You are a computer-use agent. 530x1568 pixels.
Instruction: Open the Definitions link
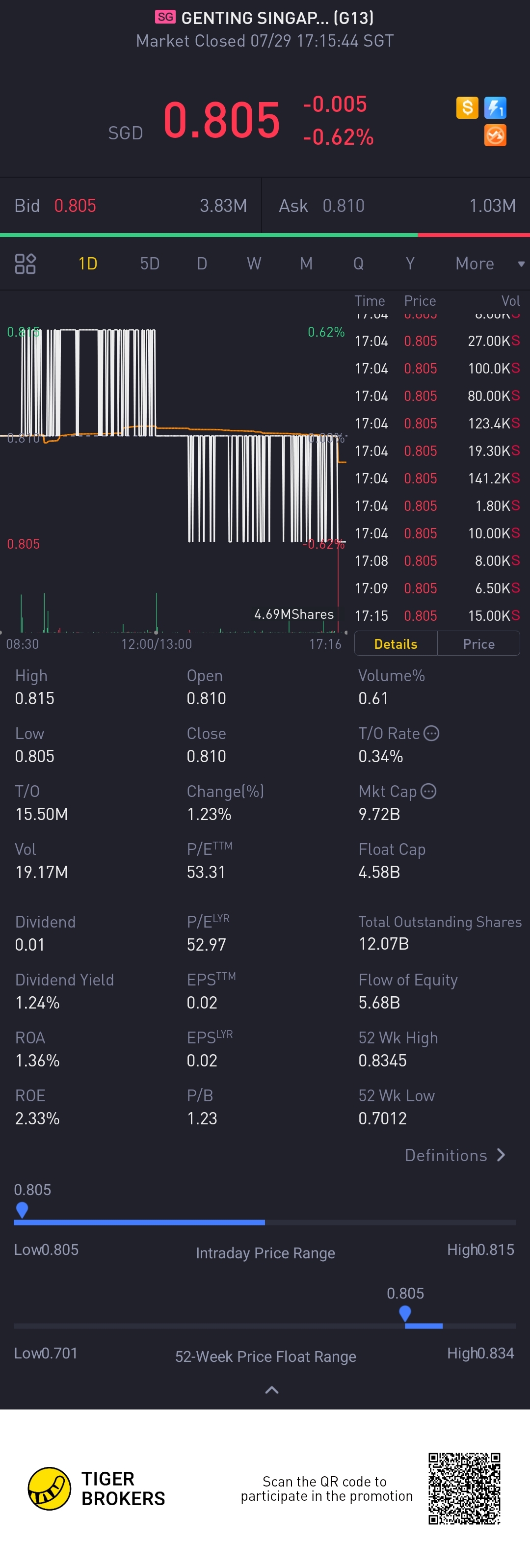pyautogui.click(x=446, y=1155)
